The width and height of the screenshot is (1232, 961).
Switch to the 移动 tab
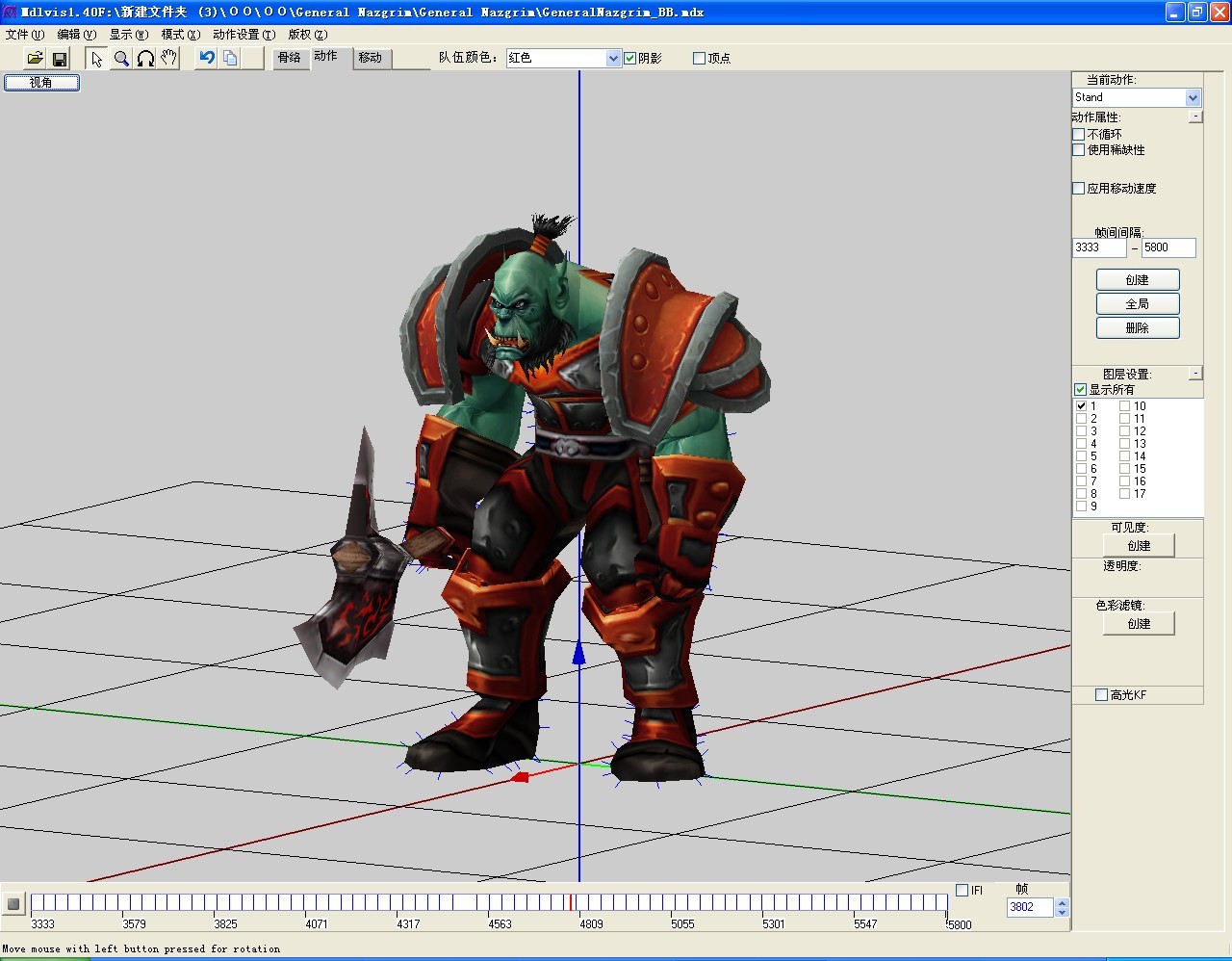coord(371,58)
